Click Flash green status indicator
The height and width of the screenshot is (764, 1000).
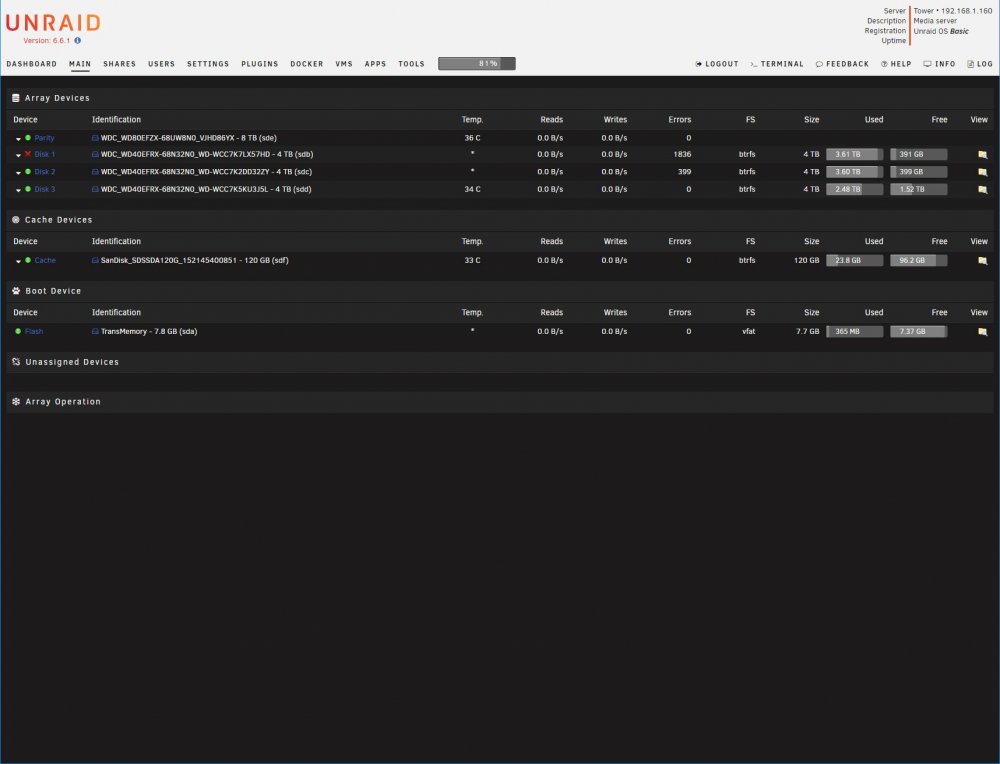tap(18, 331)
